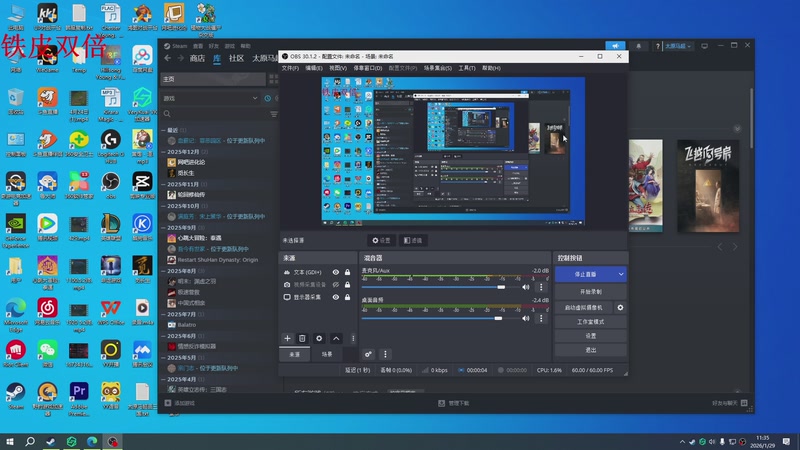Click Steam forward arrow

180,58
